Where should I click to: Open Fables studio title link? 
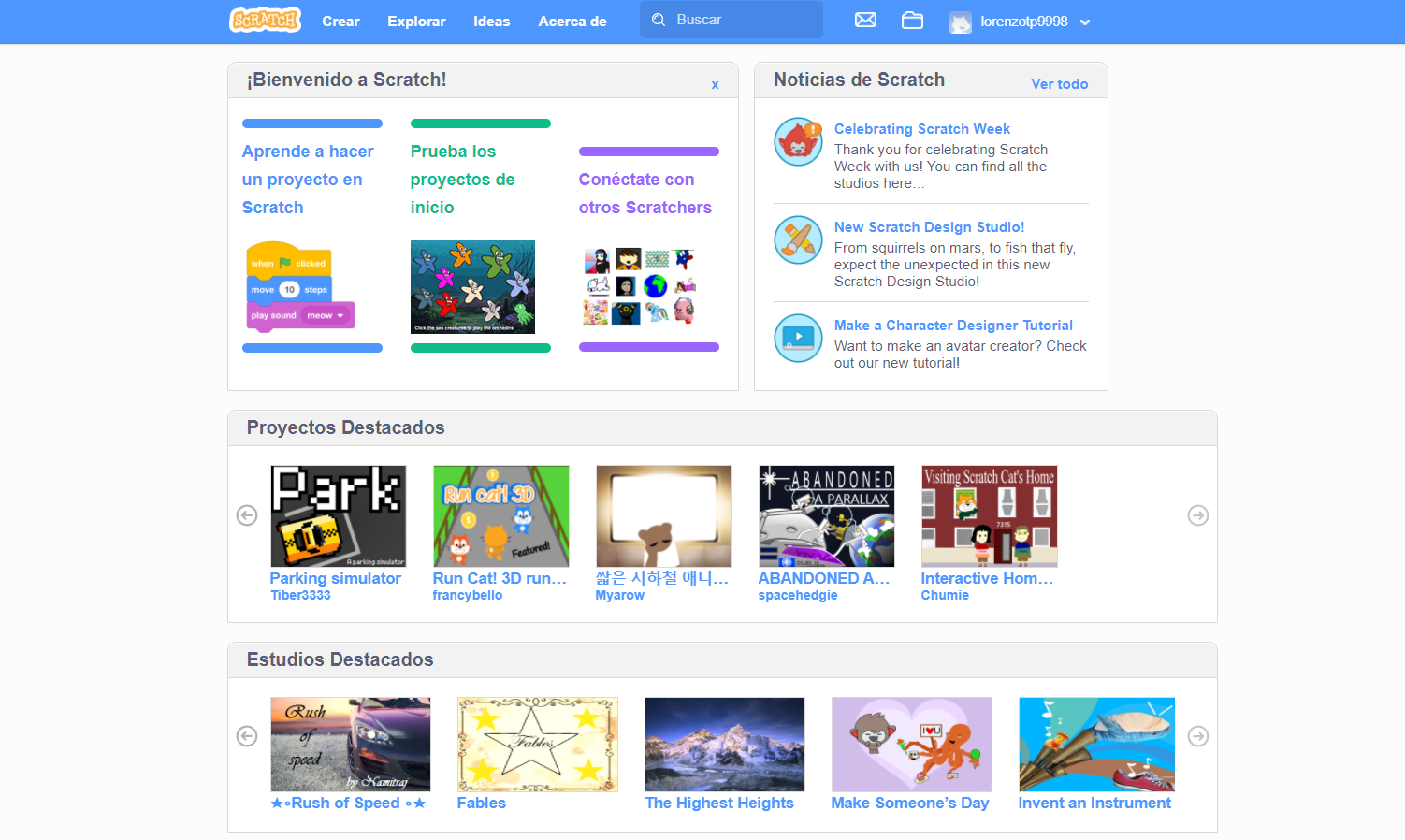(482, 803)
